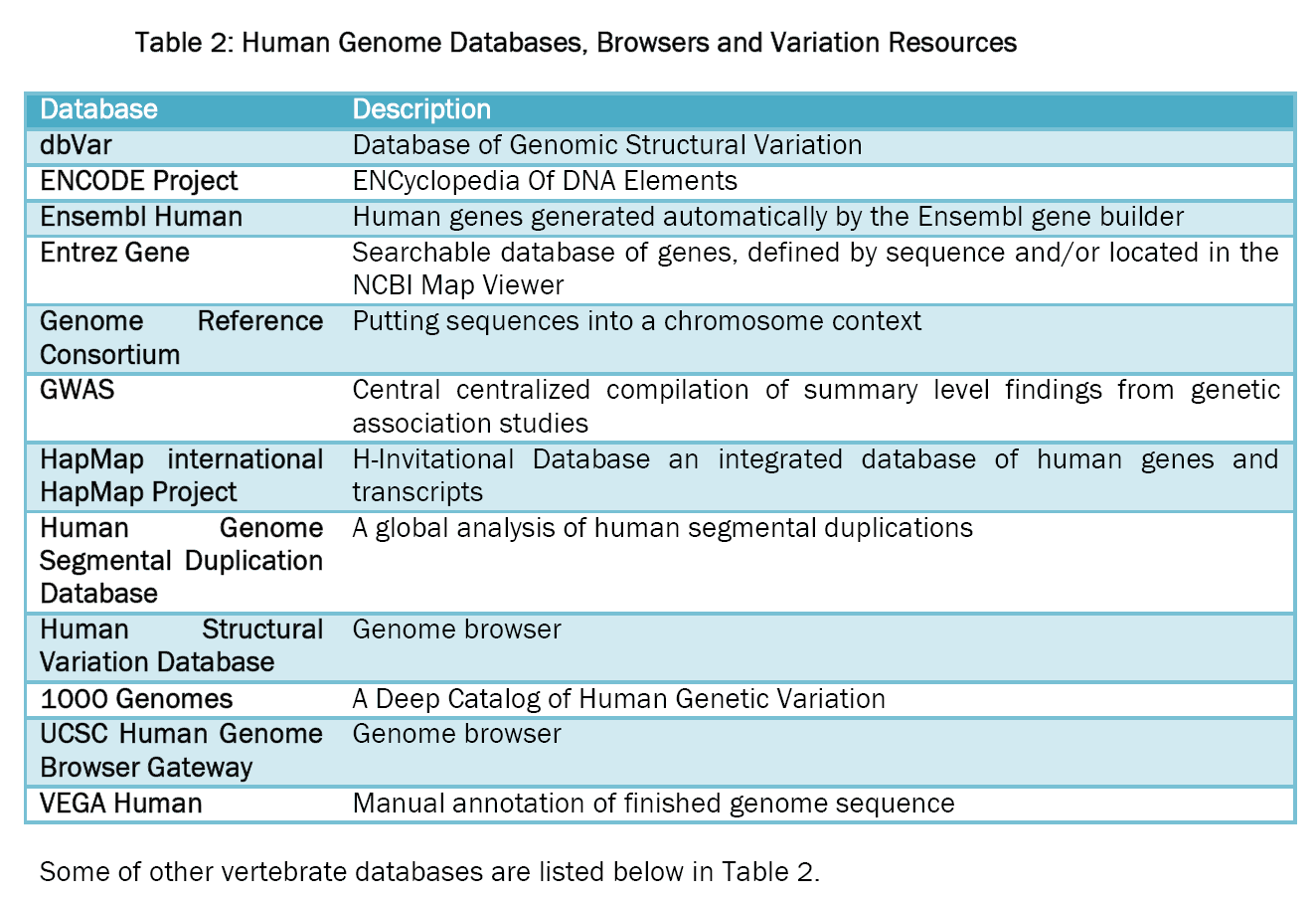Select the 'Human Structural Variation Database' cell
The height and width of the screenshot is (898, 1316).
coord(181,645)
